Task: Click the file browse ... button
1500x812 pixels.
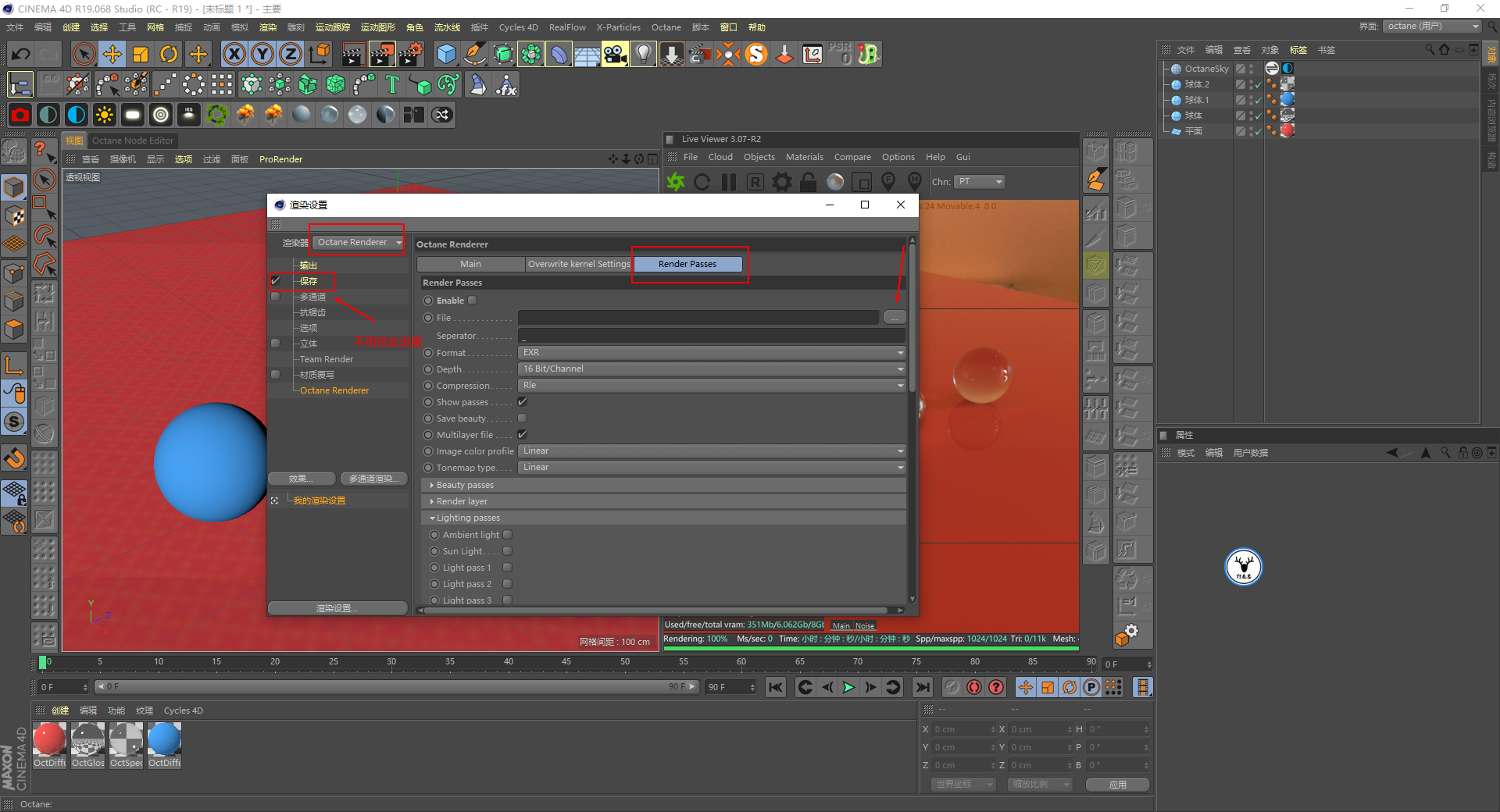Action: (x=895, y=318)
